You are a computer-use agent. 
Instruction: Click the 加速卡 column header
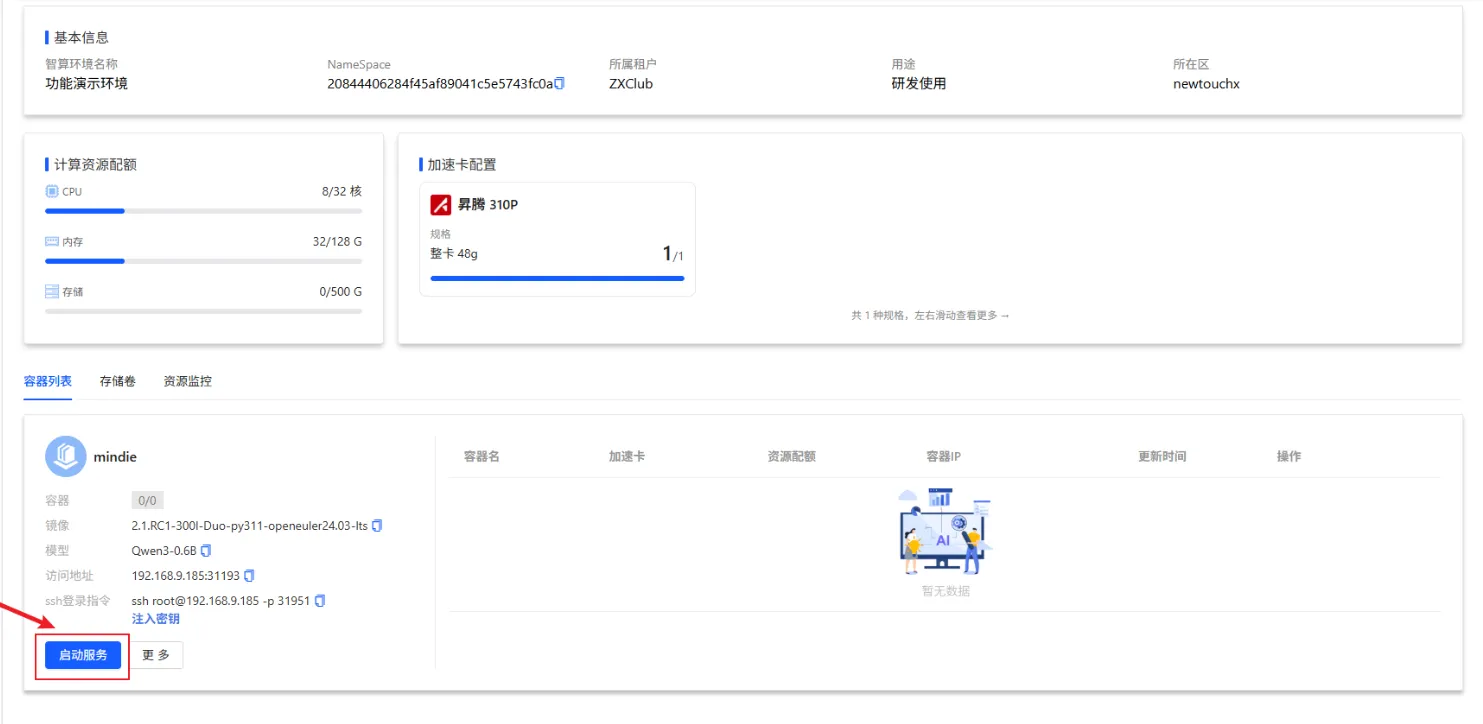point(627,456)
